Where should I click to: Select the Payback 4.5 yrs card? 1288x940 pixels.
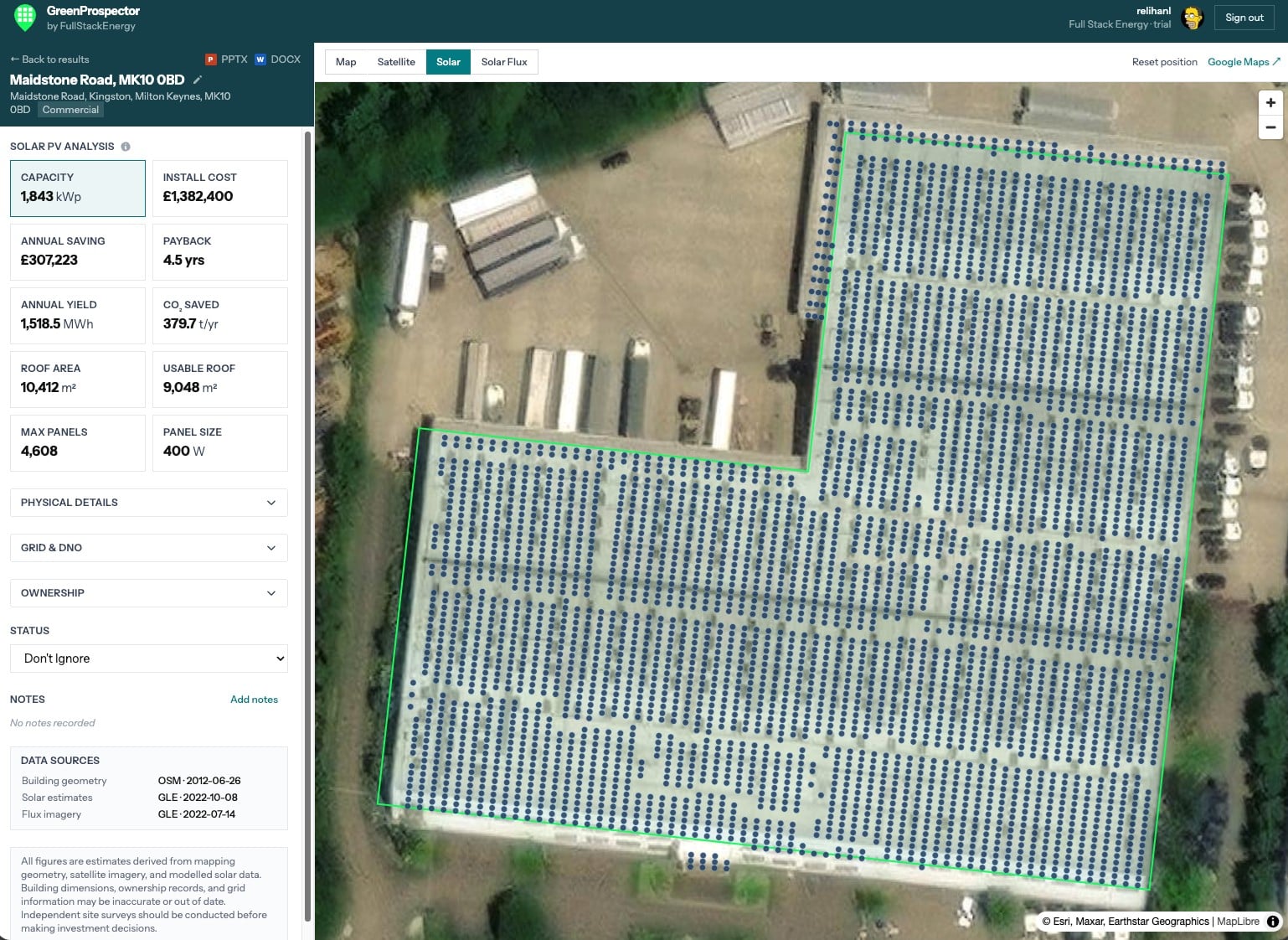tap(220, 252)
